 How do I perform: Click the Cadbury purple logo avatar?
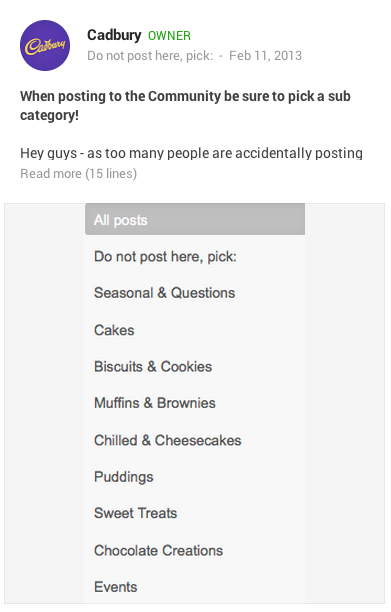(x=45, y=46)
